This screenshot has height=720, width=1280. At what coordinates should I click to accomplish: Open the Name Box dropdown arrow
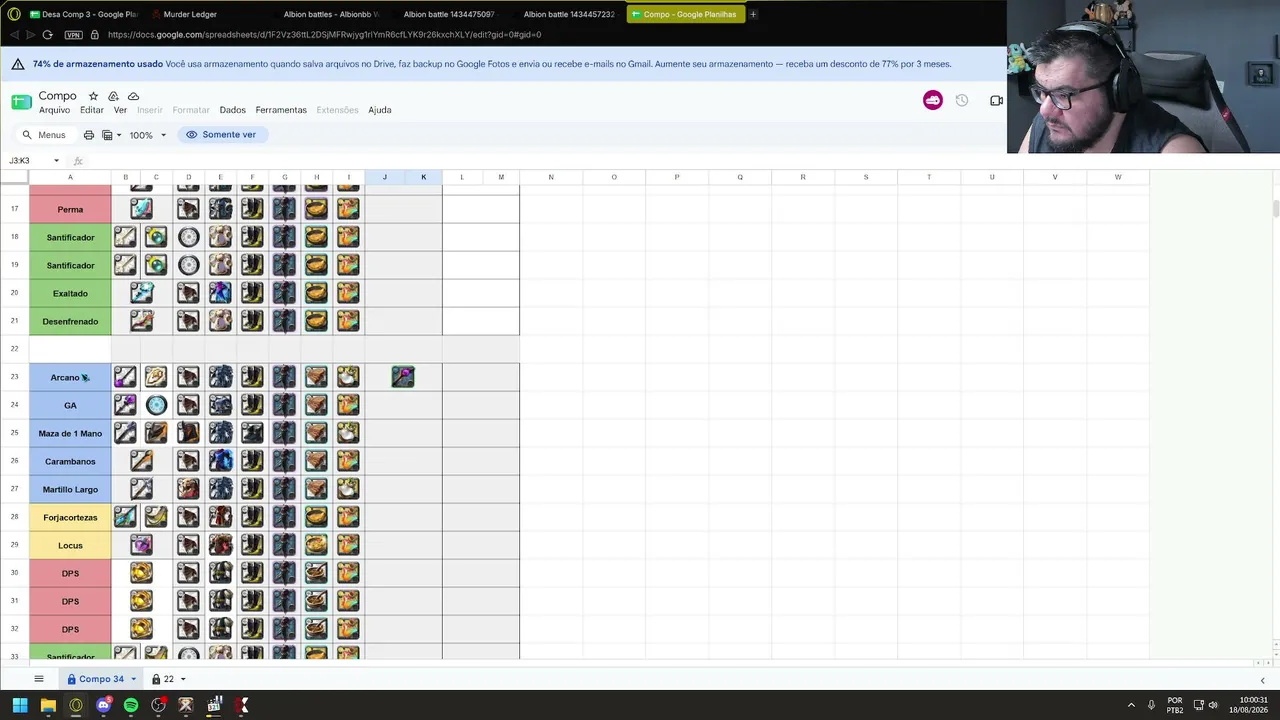click(x=56, y=160)
